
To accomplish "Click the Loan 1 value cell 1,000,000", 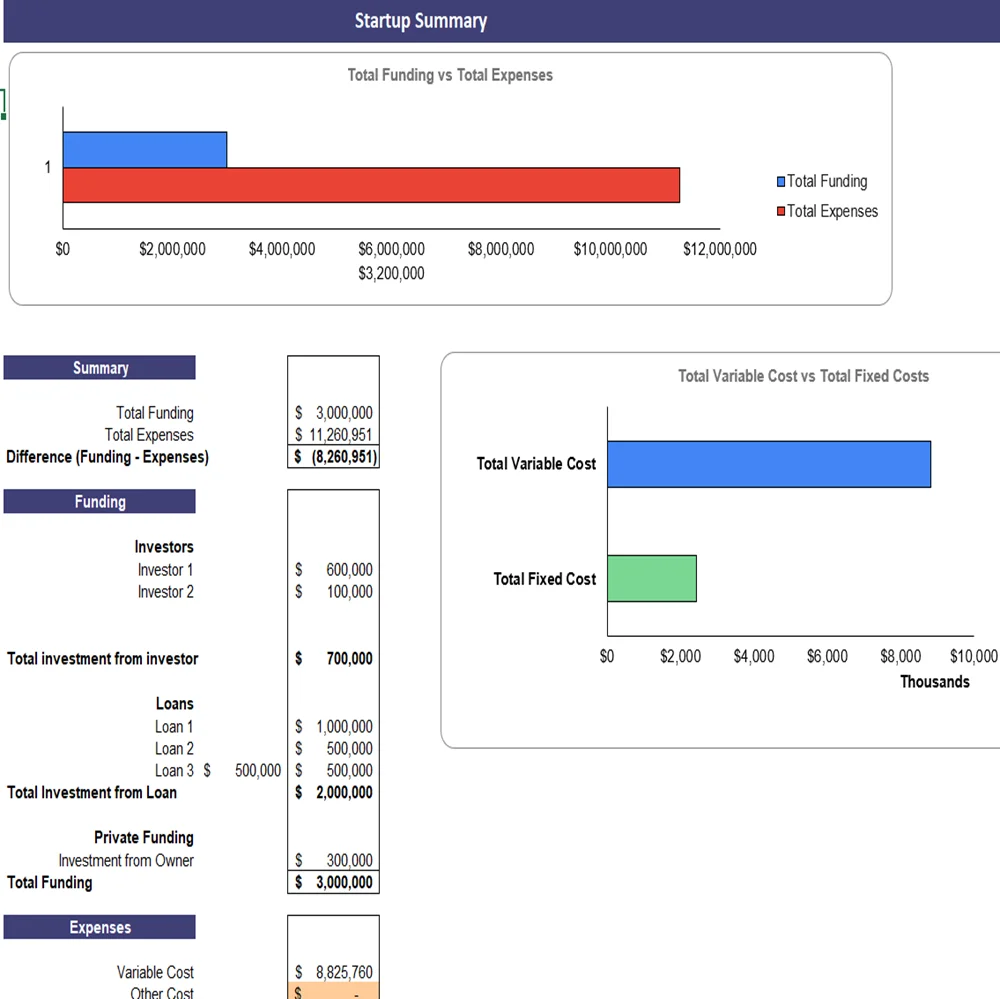I will tap(334, 727).
